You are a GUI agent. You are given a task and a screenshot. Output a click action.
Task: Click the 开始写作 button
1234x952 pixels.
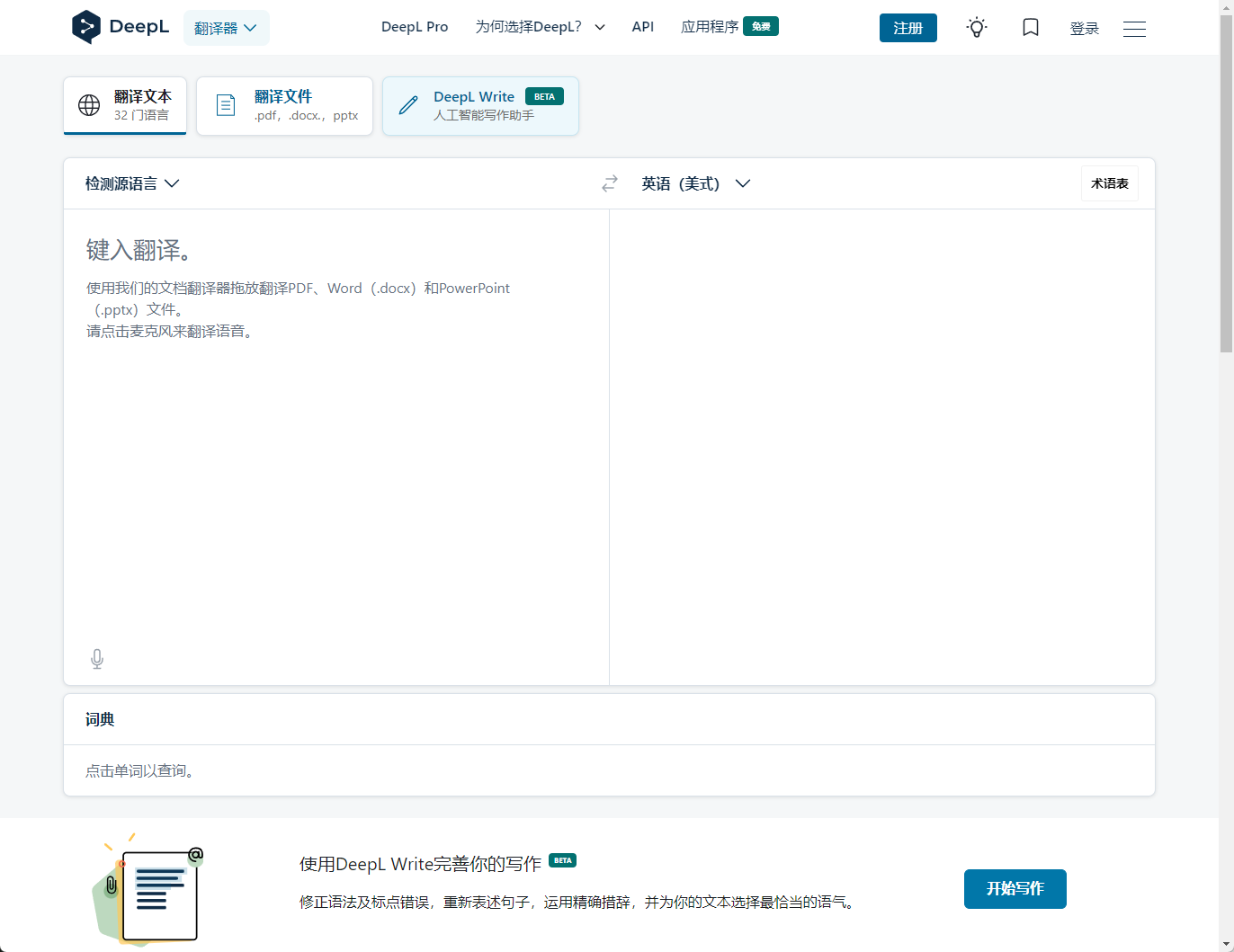coord(1015,889)
